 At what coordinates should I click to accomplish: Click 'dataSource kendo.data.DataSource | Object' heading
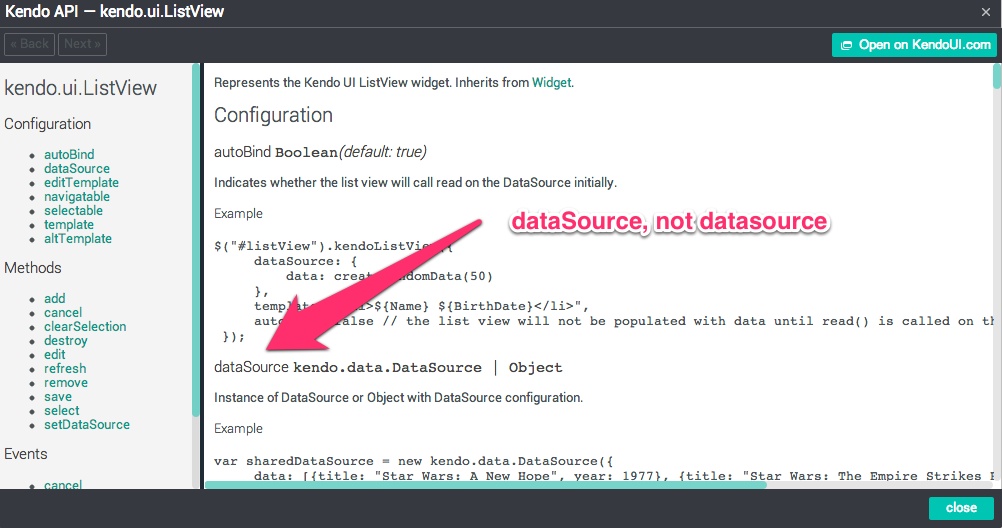click(388, 368)
